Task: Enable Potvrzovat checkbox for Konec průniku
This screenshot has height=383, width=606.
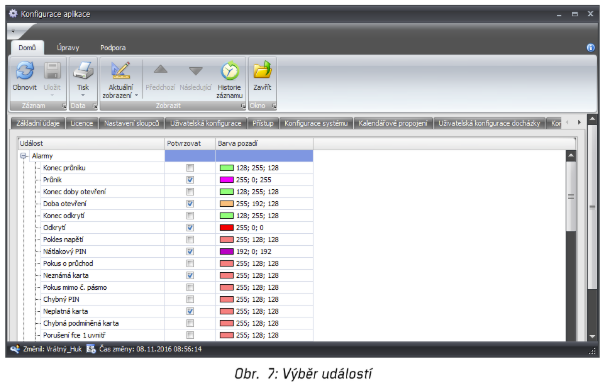Action: [190, 168]
